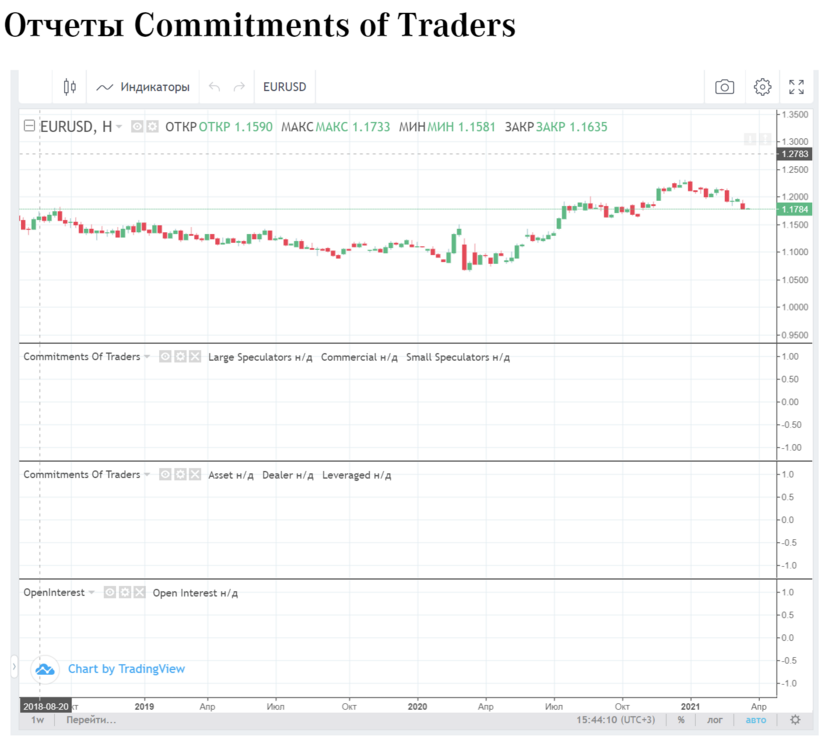Viewport: 828px width, 750px height.
Task: Click the TradingView cloud logo
Action: [x=45, y=669]
